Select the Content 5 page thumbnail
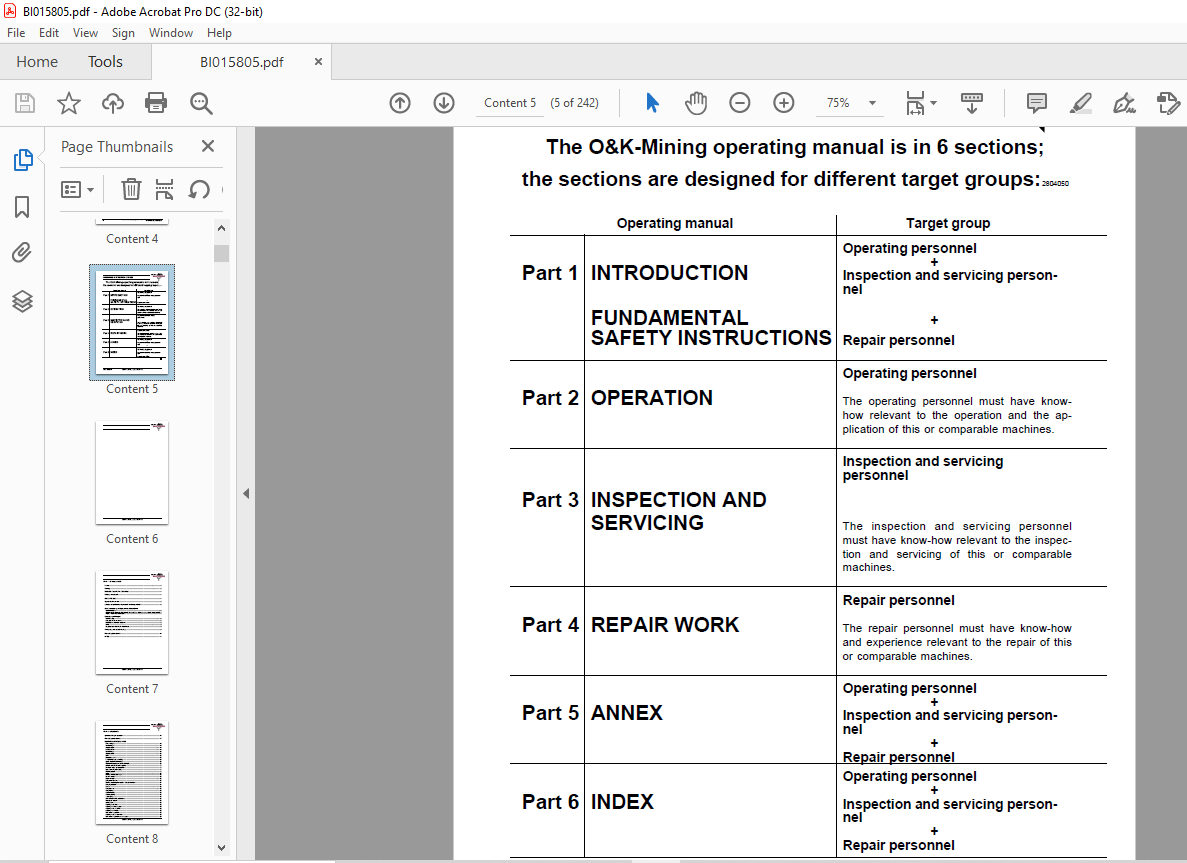 coord(132,322)
